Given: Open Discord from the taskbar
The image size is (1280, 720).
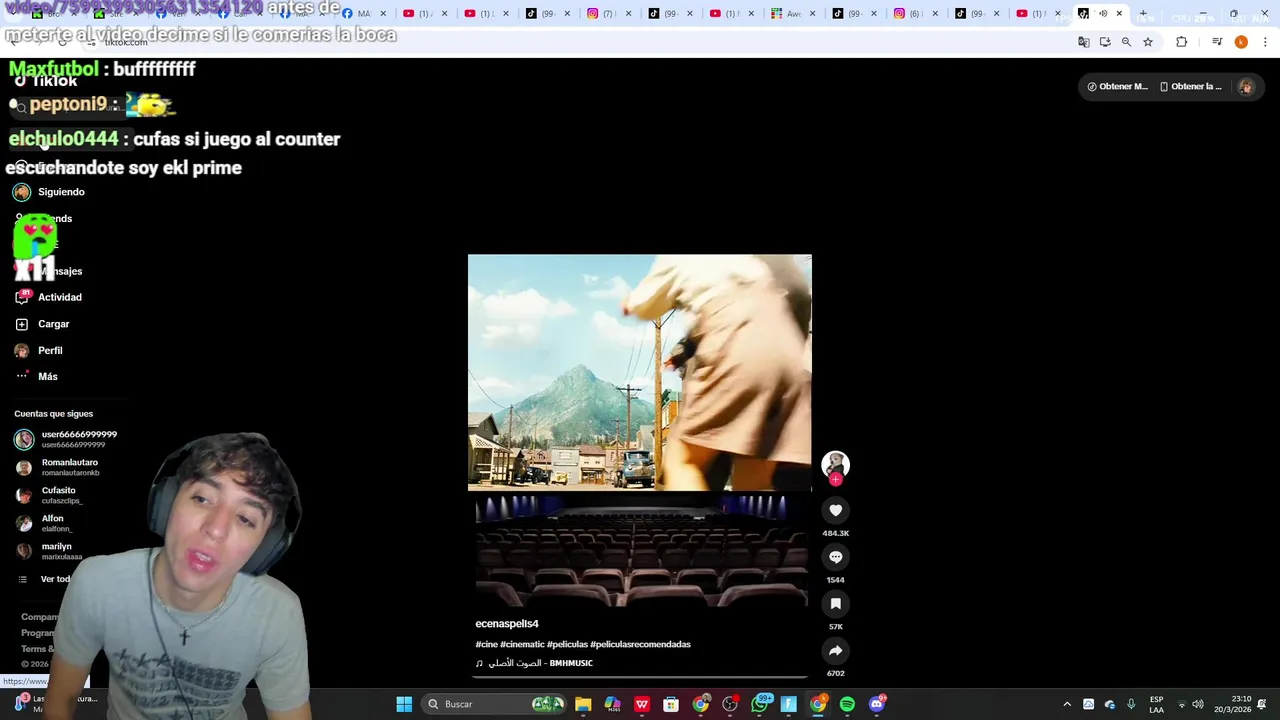Looking at the screenshot, I should click(877, 704).
